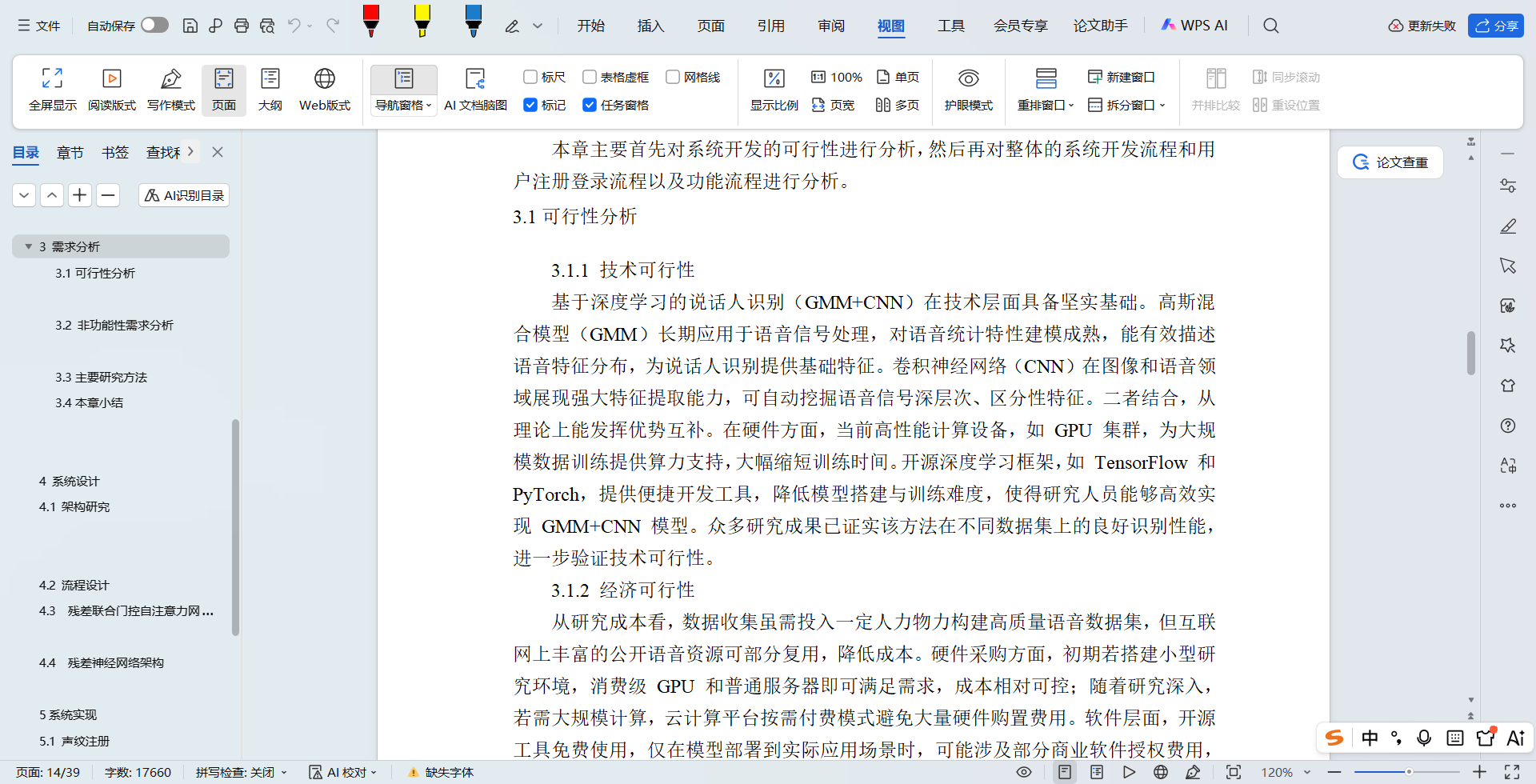Viewport: 1536px width, 784px height.
Task: Open the spell check (拼写检查) dropdown
Action: (240, 772)
